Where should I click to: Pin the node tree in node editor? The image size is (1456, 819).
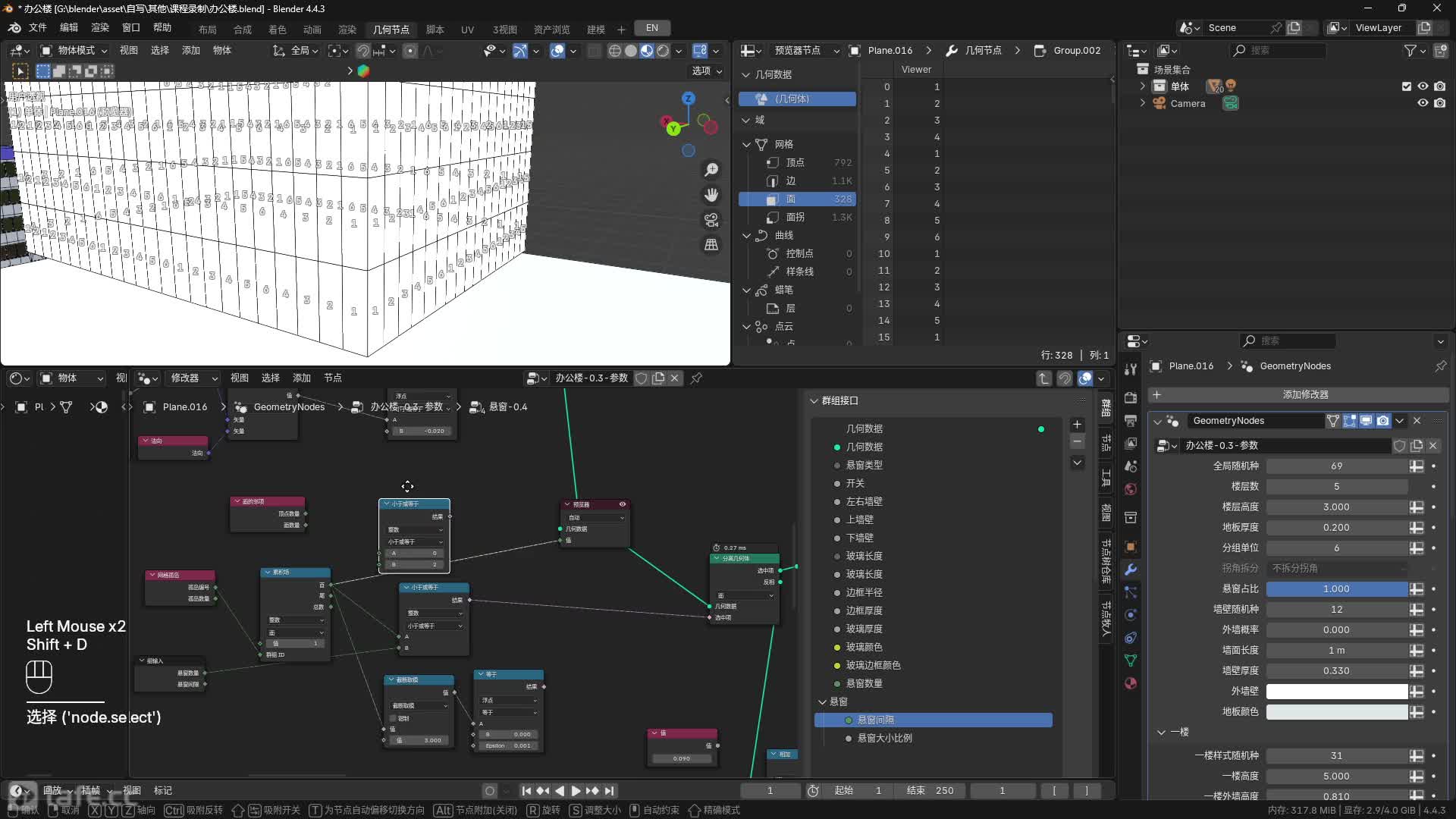696,378
